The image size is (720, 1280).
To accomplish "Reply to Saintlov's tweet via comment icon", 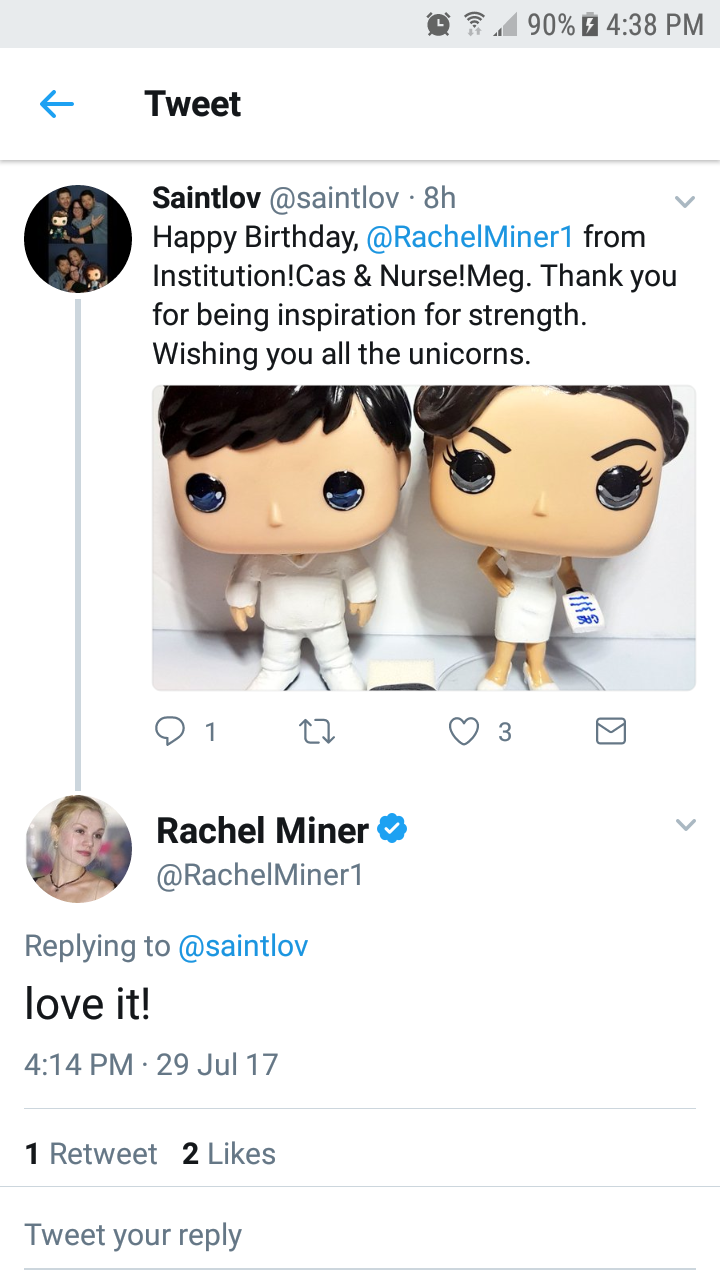I will tap(168, 733).
